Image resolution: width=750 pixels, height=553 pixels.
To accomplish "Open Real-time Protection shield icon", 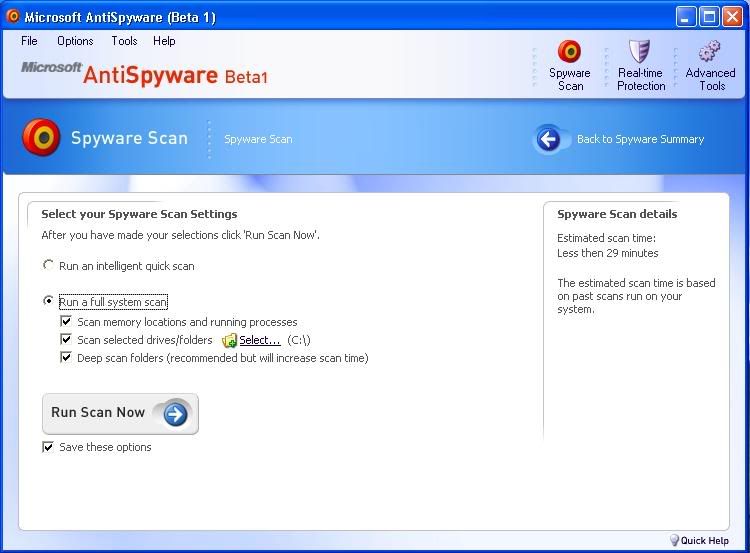I will click(640, 51).
